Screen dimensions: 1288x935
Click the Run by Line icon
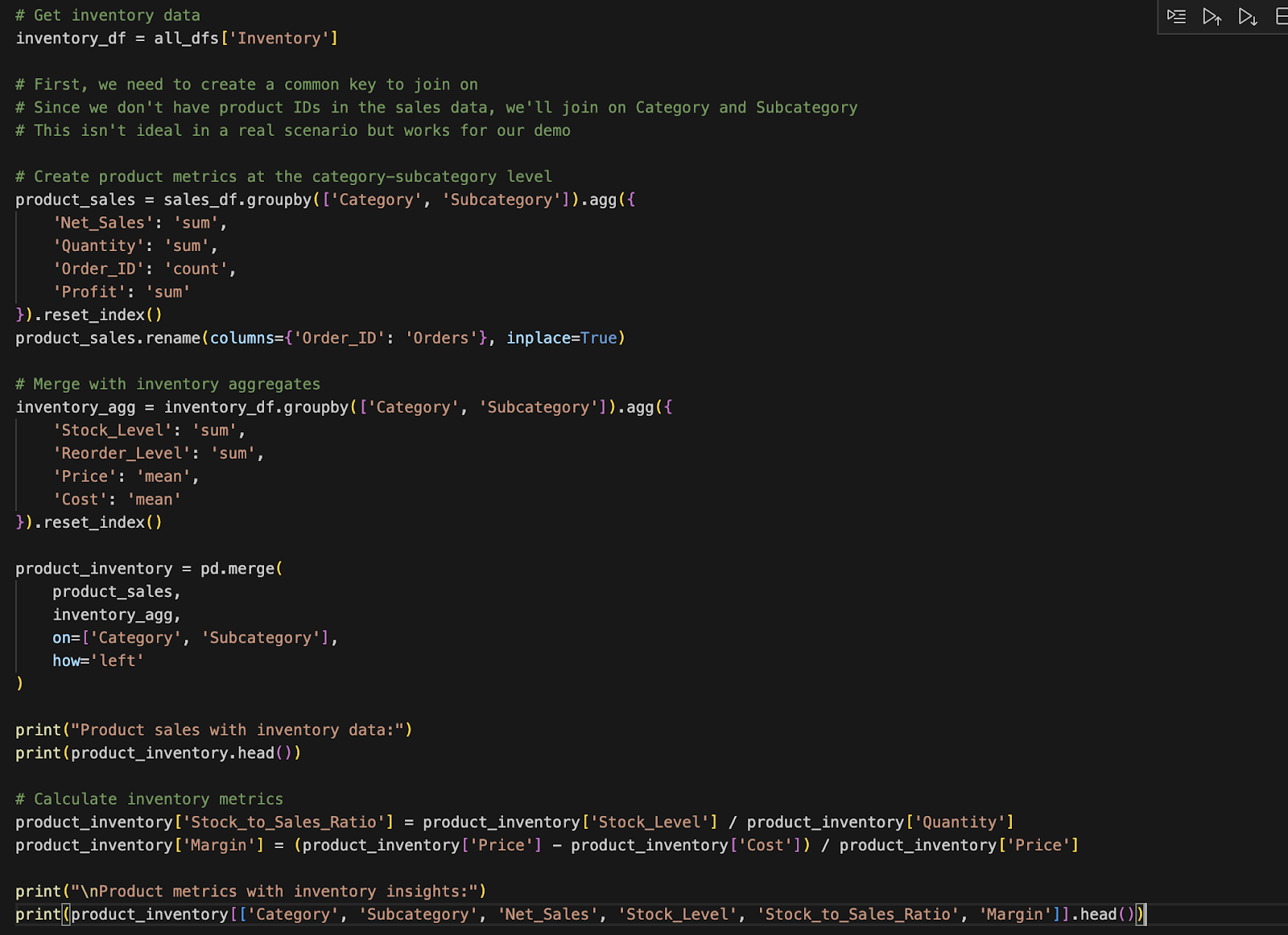coord(1176,17)
